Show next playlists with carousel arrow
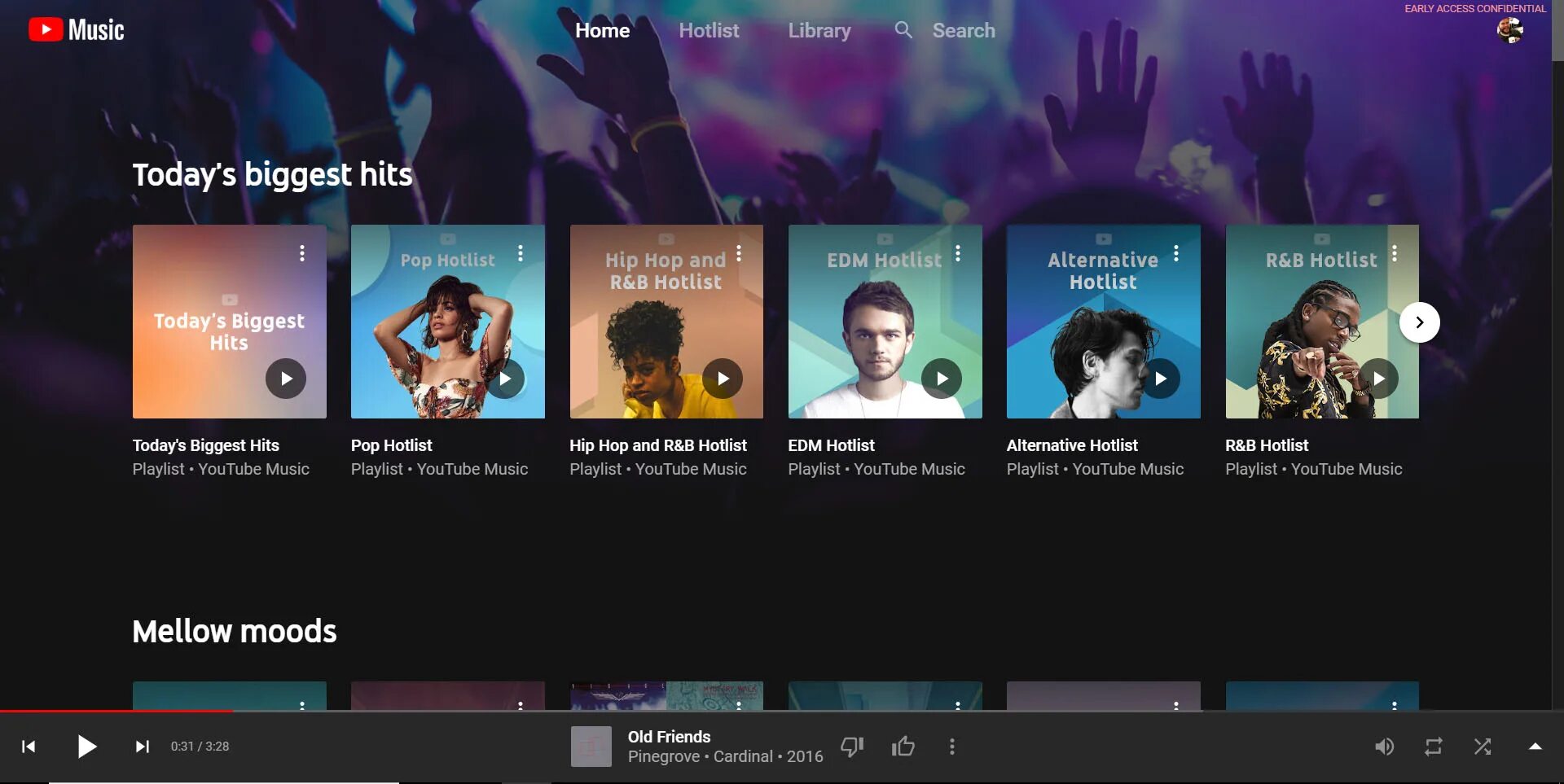Screen dimensions: 1564x784 pyautogui.click(x=1420, y=322)
